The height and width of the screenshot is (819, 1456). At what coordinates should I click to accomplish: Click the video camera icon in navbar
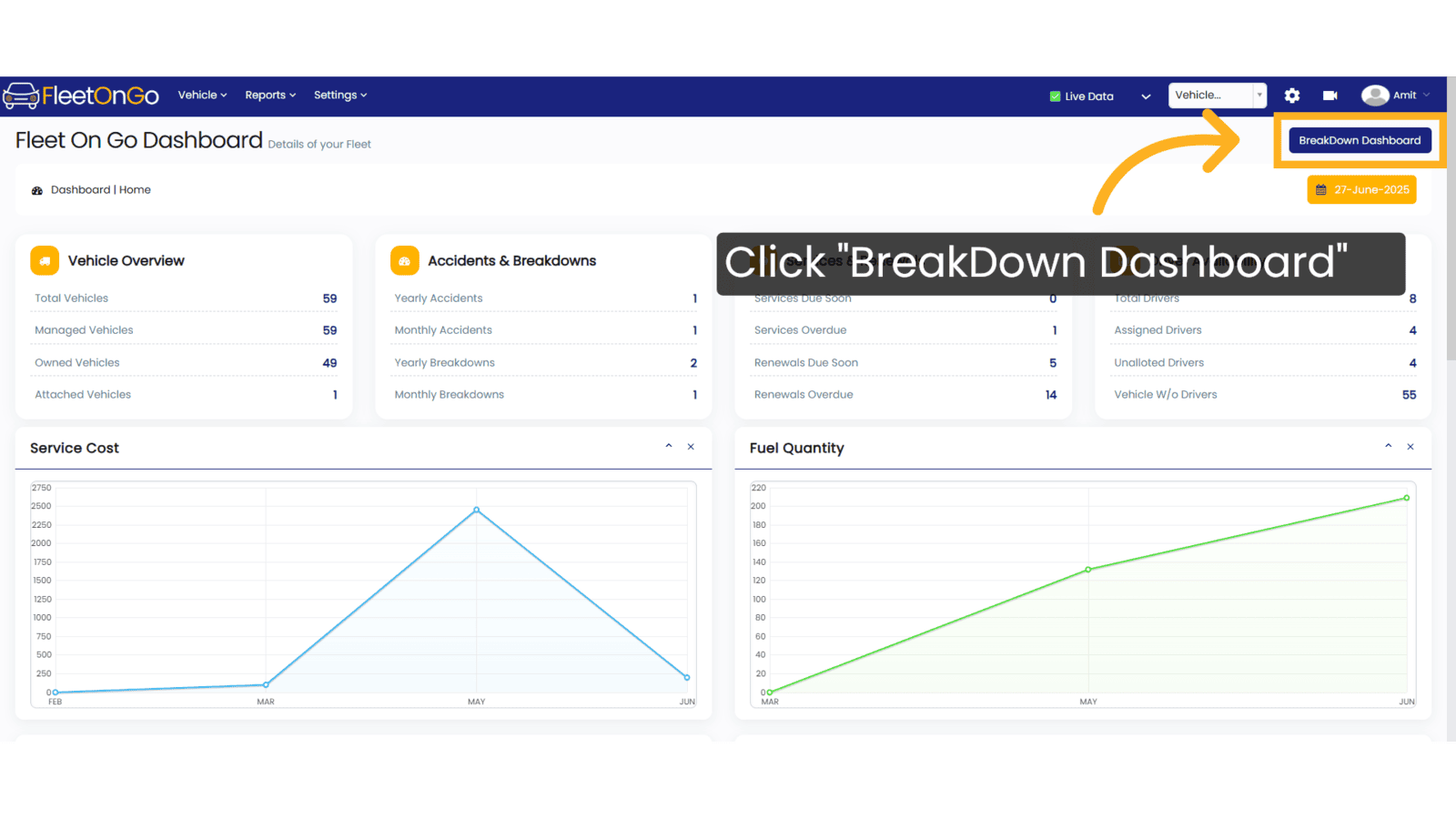[1330, 96]
